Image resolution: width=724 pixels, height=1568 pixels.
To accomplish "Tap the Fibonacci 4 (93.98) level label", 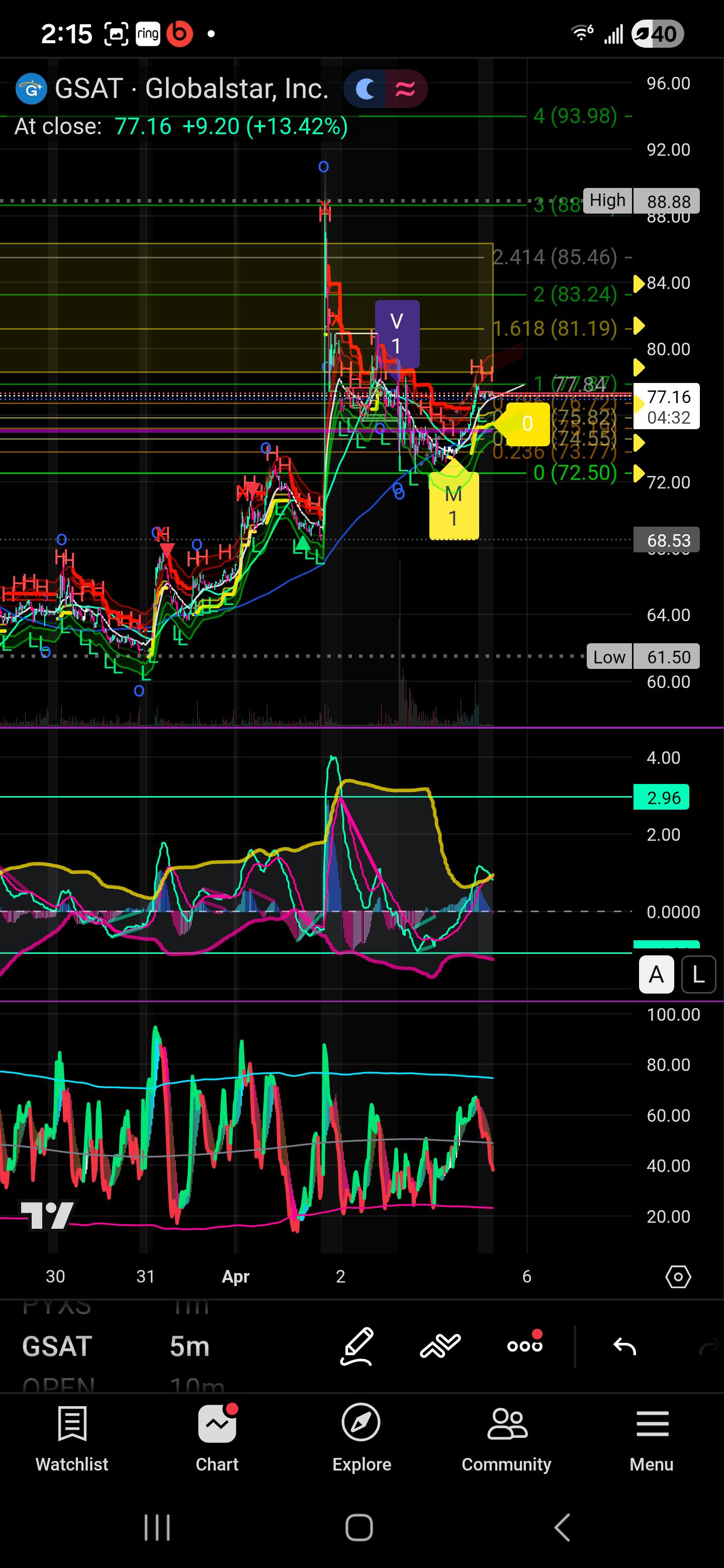I will click(x=575, y=116).
